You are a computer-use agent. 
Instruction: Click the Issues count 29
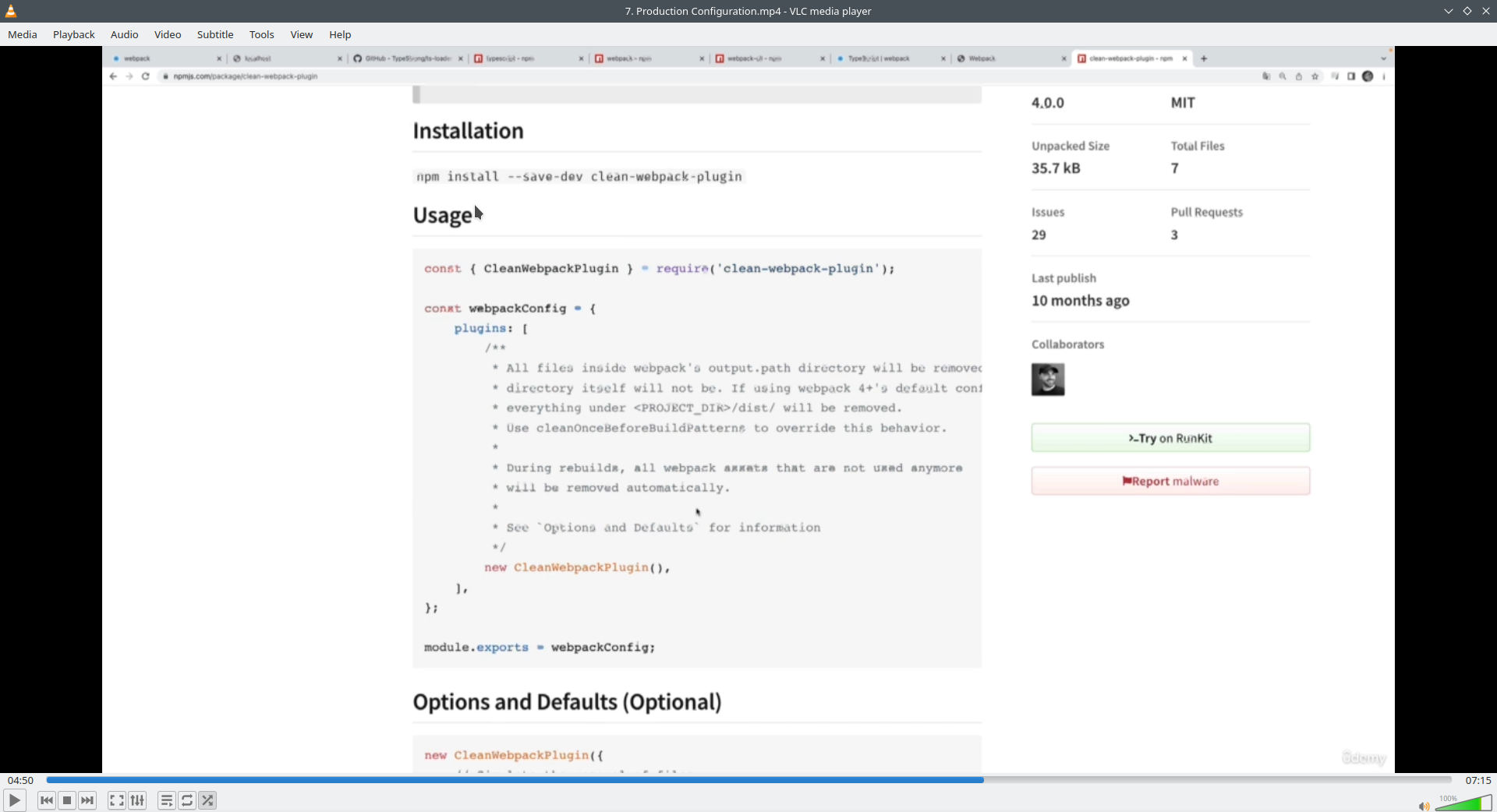point(1039,235)
